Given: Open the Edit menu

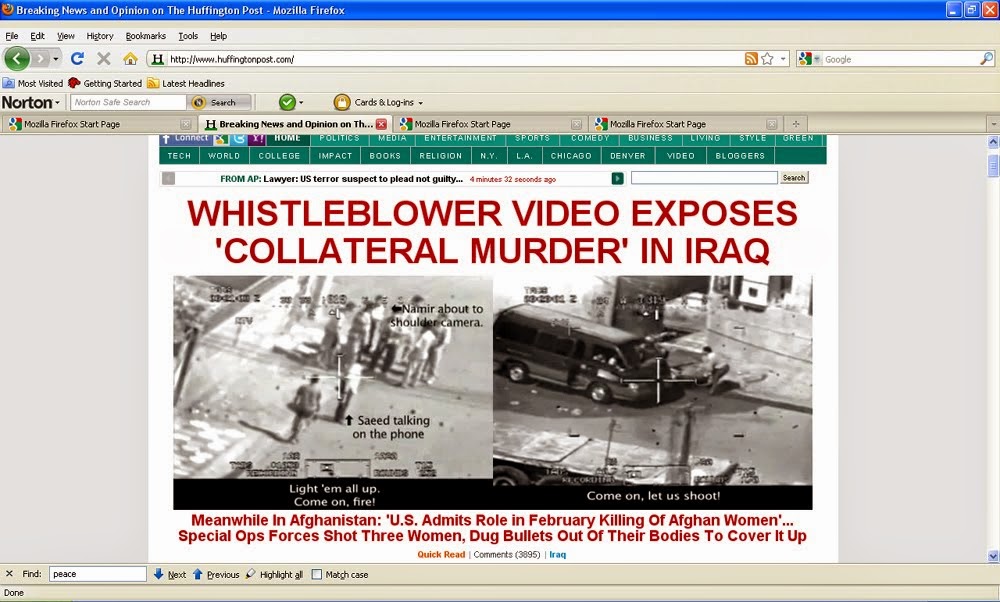Looking at the screenshot, I should pyautogui.click(x=37, y=36).
